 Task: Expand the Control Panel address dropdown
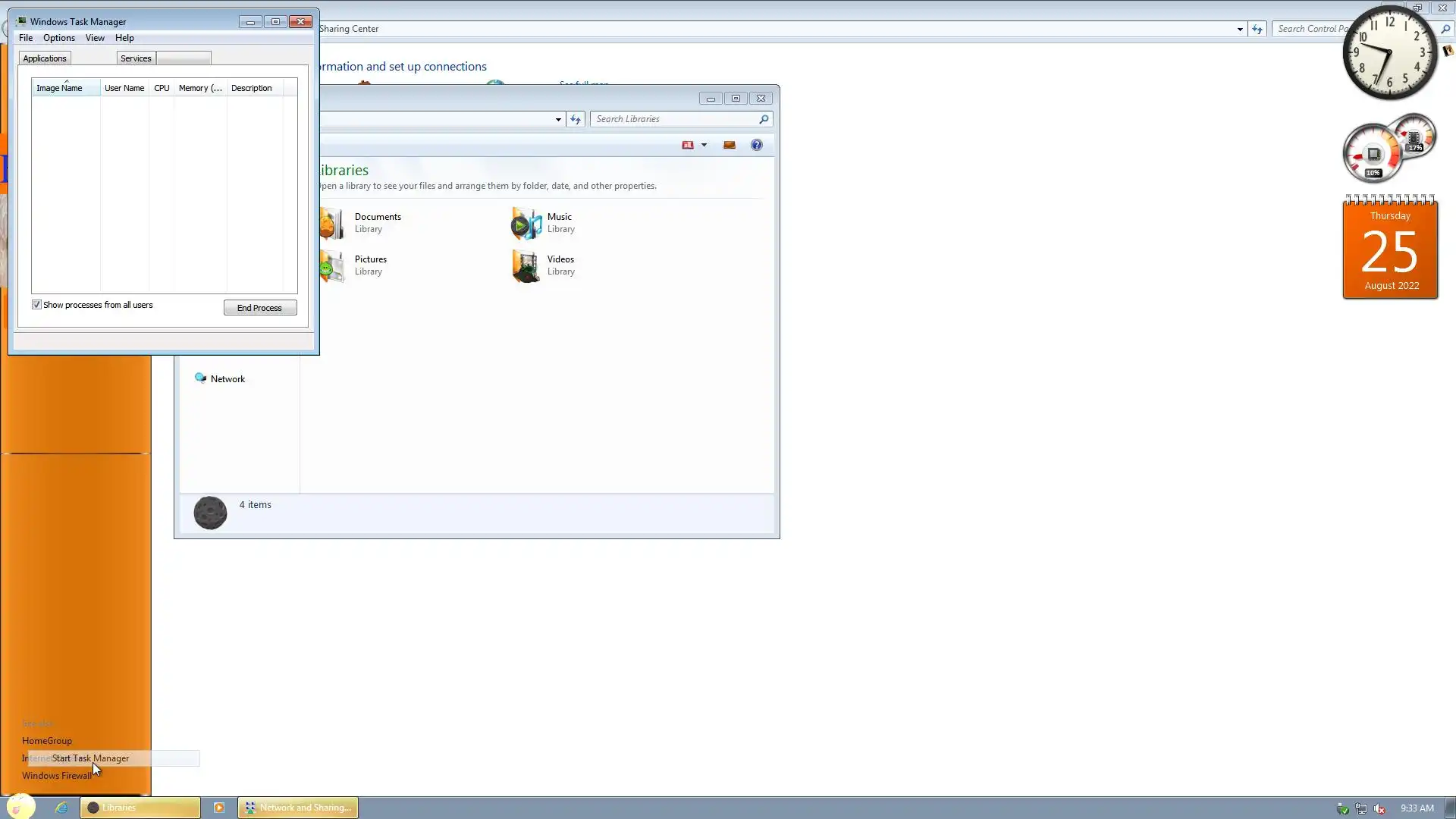pos(1240,29)
